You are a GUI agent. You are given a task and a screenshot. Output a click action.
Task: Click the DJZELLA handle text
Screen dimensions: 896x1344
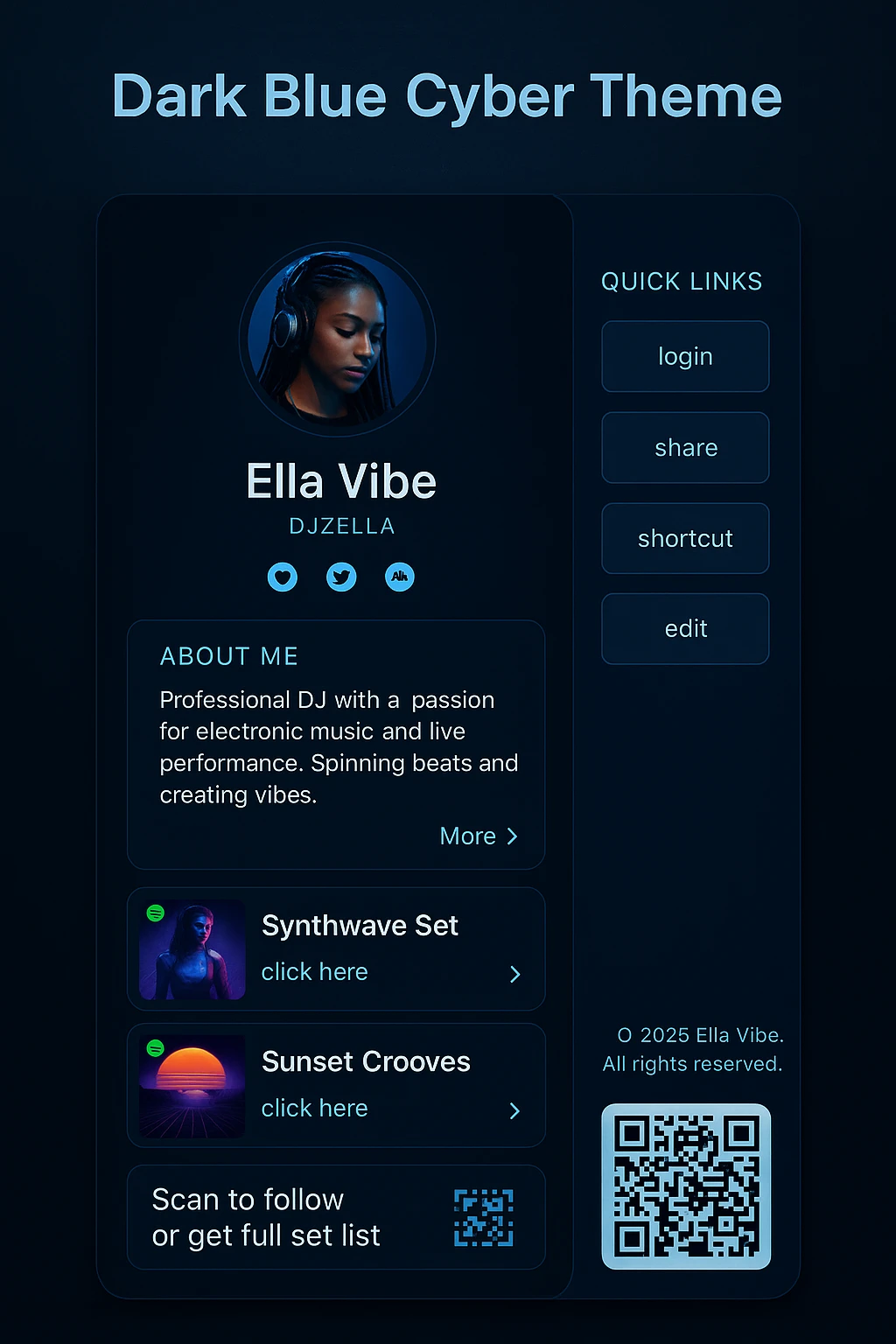click(342, 526)
